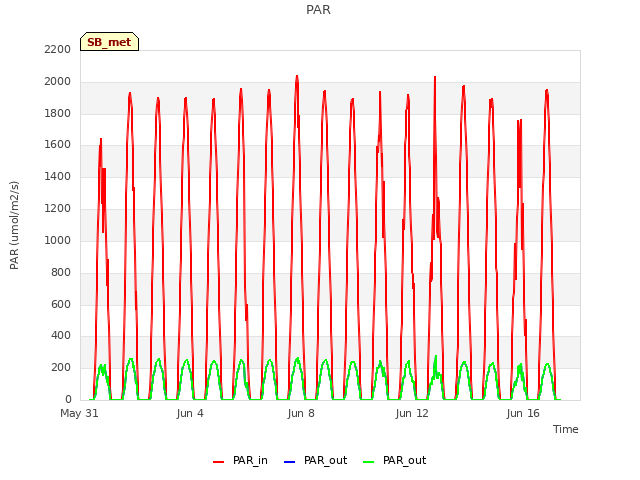The height and width of the screenshot is (480, 640).
Task: Click the x-axis title Time
Action: point(565,429)
